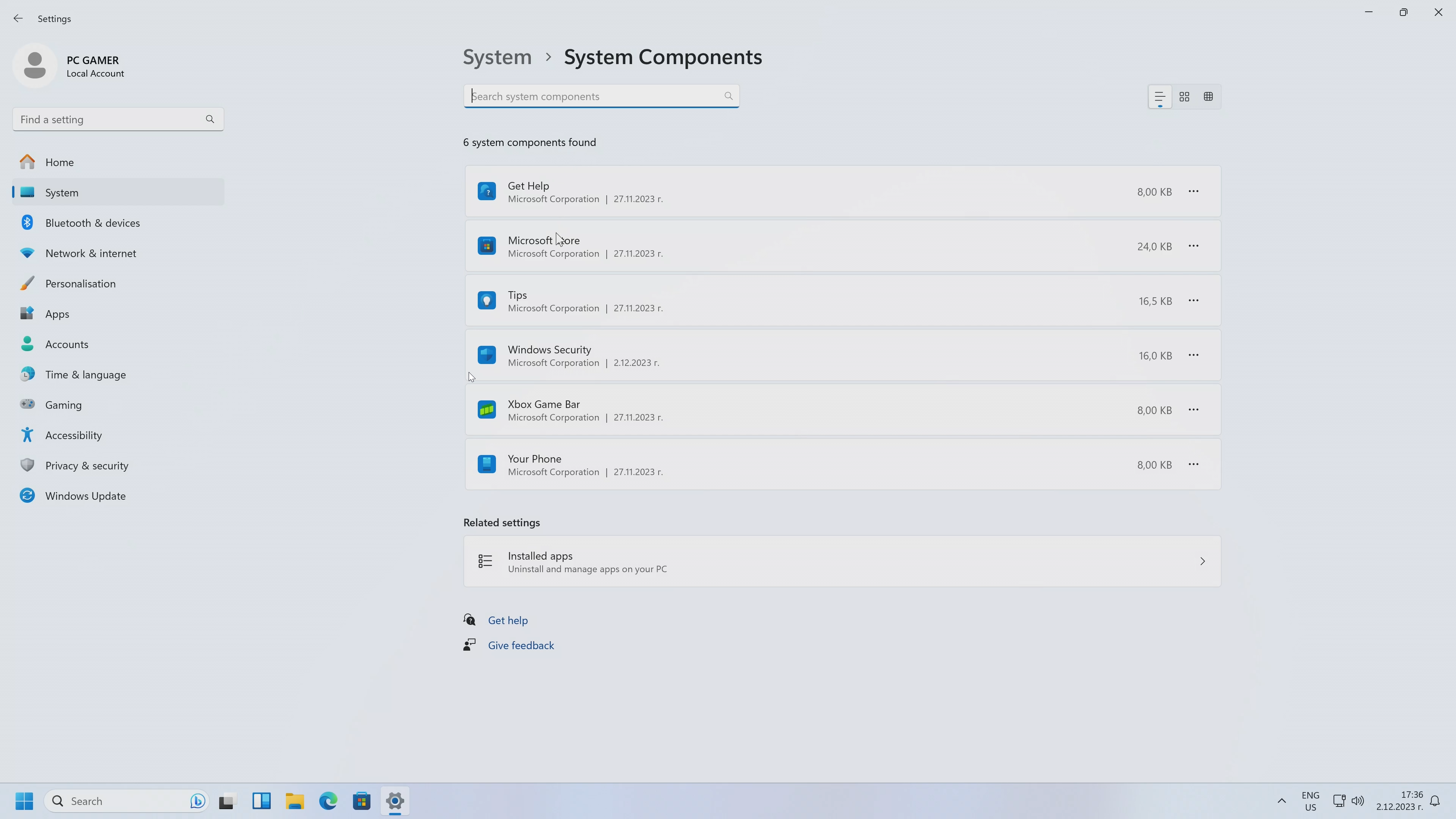This screenshot has width=1456, height=819.
Task: Open more options for Tips
Action: click(x=1193, y=301)
